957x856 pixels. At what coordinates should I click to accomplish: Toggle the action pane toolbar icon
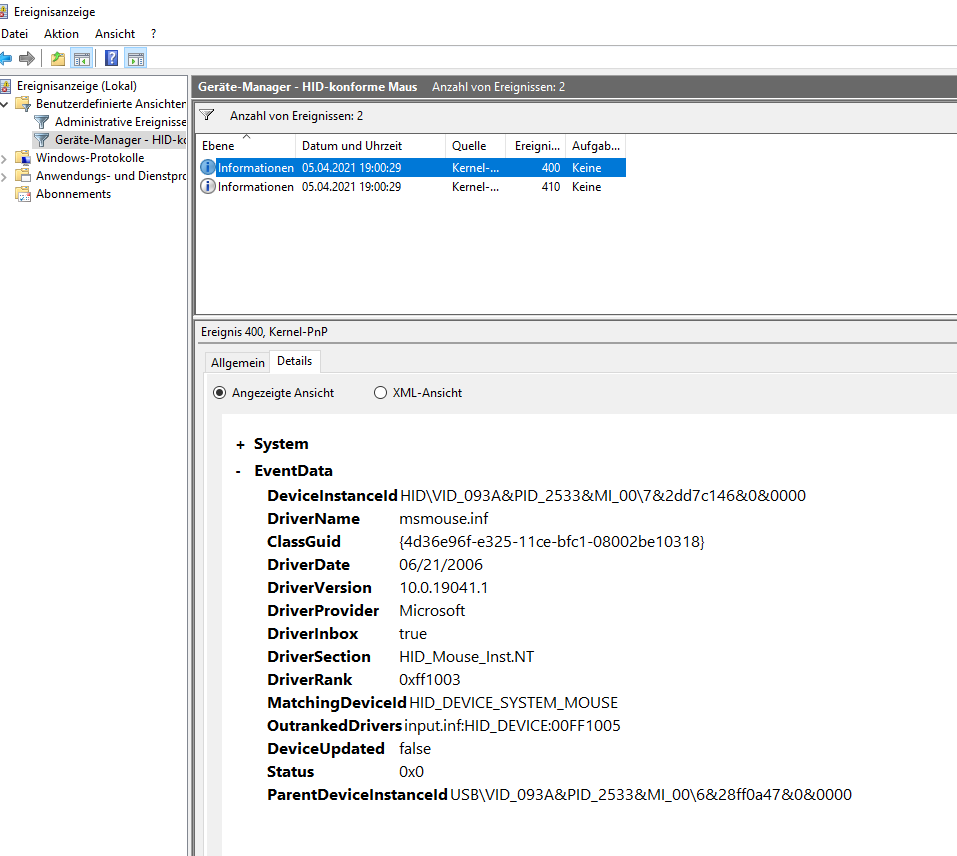pyautogui.click(x=136, y=59)
